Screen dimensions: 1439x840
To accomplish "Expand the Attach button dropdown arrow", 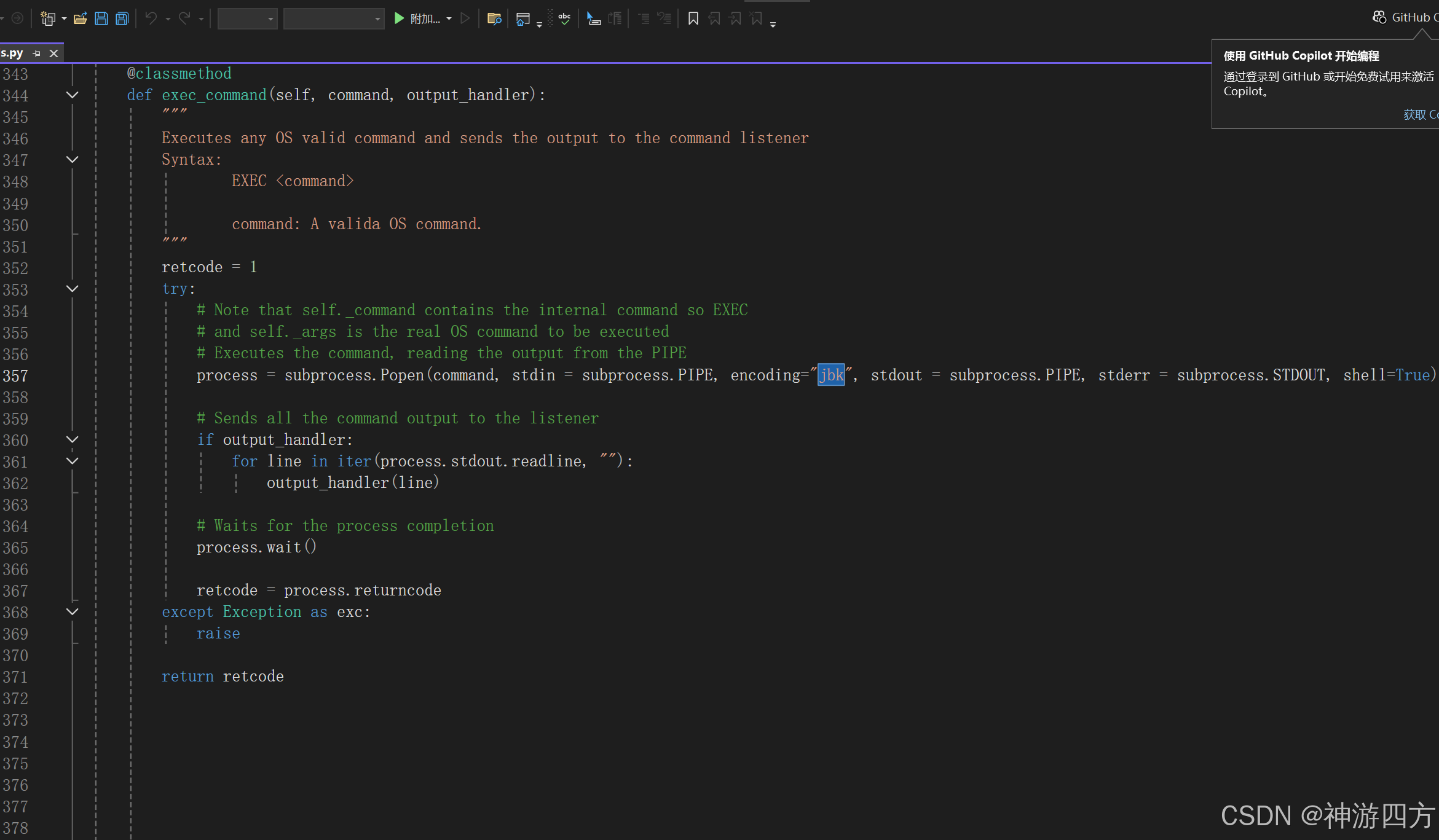I will 449,18.
